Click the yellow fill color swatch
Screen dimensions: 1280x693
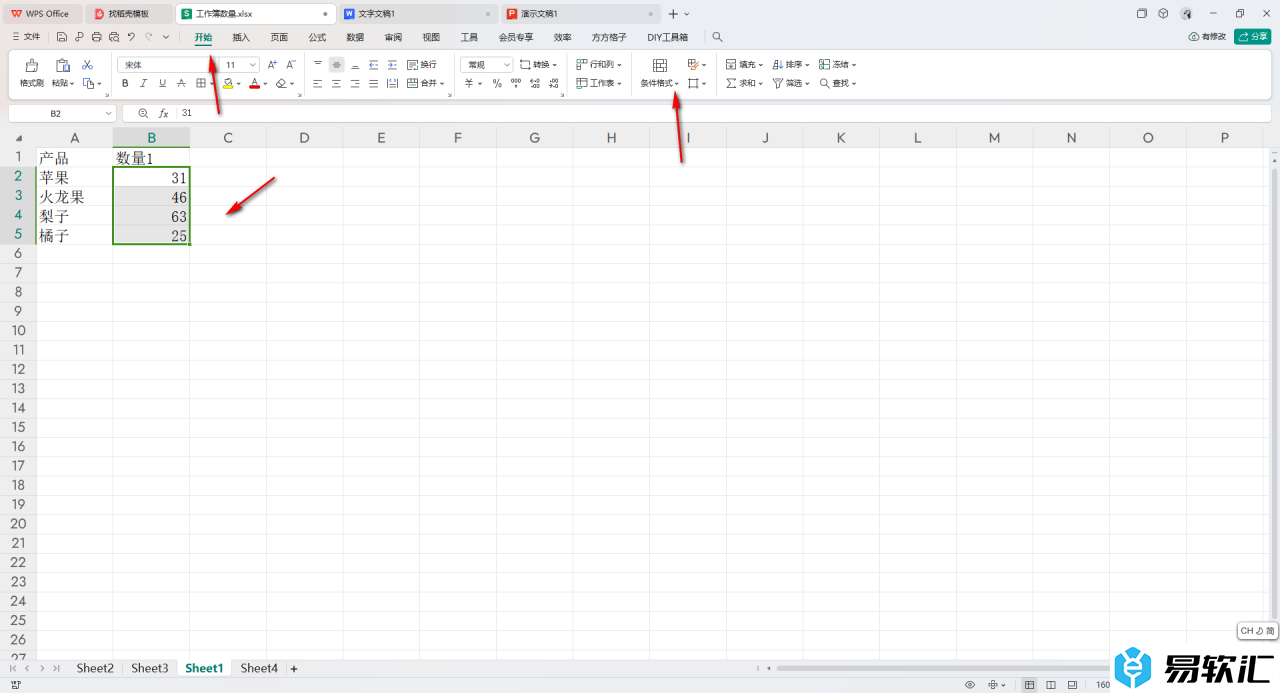pyautogui.click(x=228, y=84)
